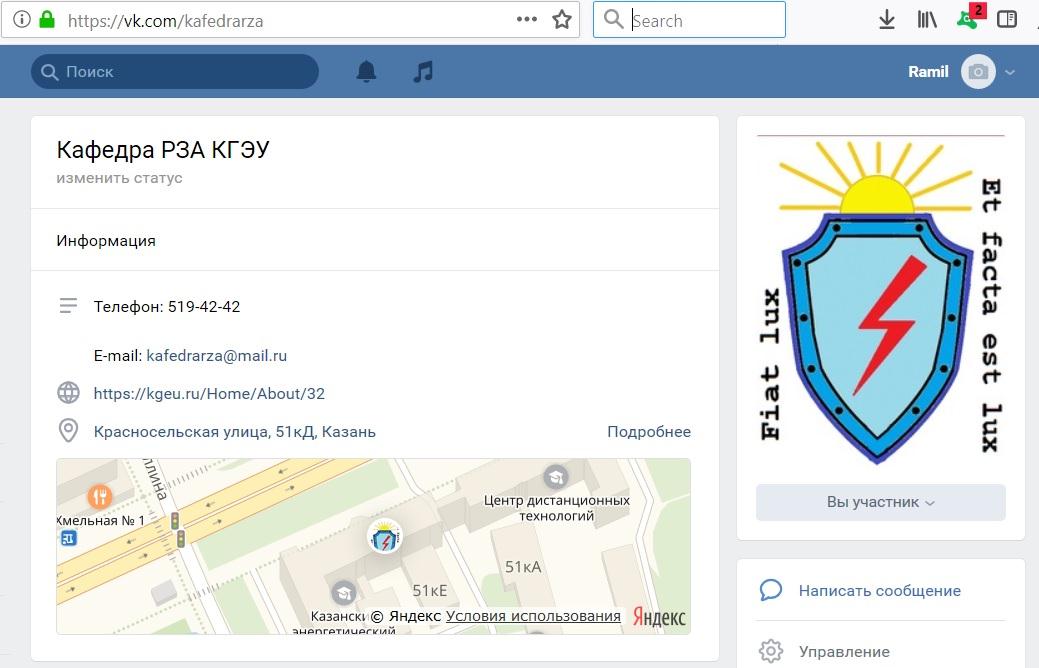Open "Управление" management menu item

click(843, 652)
